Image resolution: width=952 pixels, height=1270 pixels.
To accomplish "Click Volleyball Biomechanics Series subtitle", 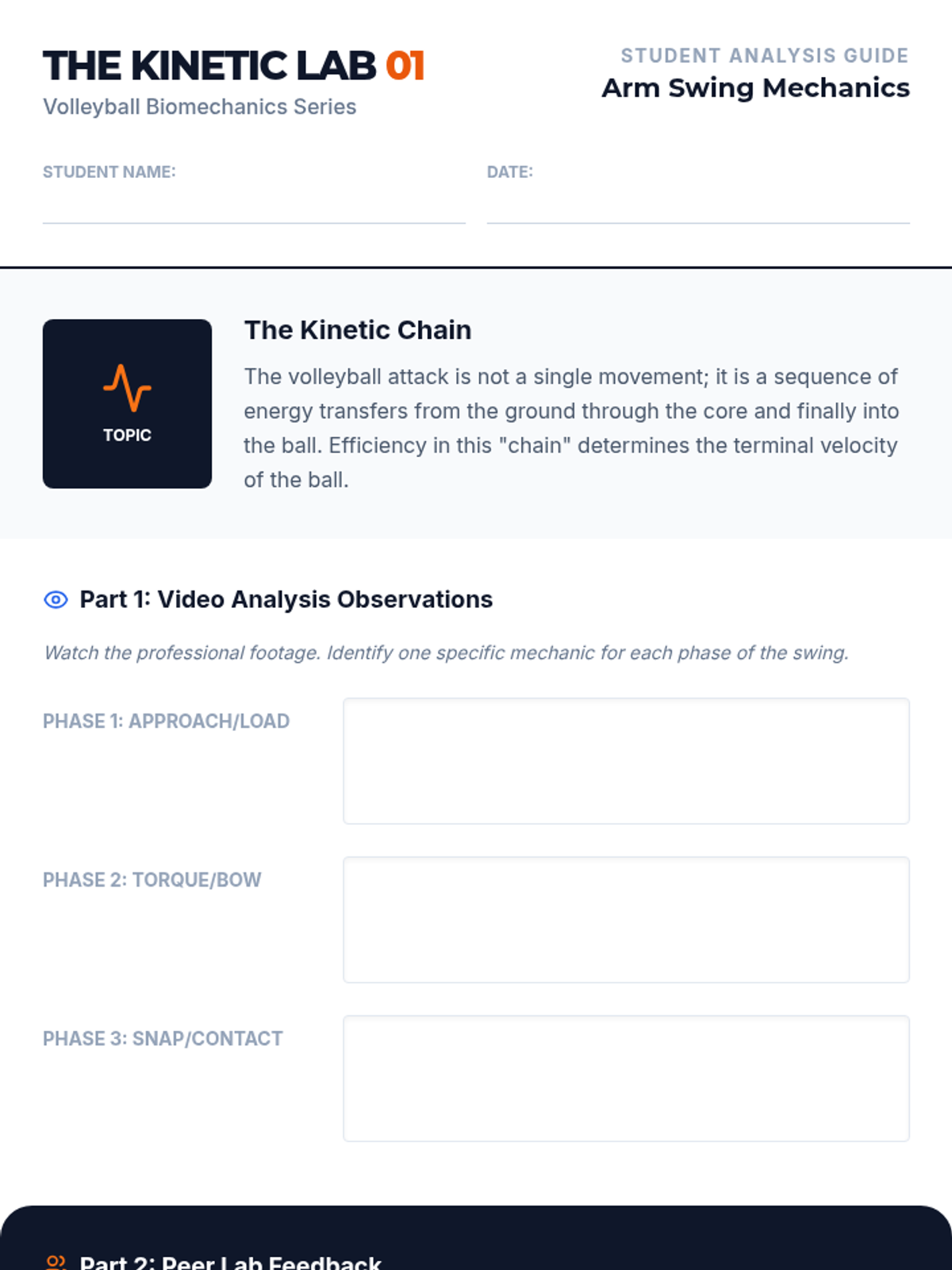I will [199, 107].
